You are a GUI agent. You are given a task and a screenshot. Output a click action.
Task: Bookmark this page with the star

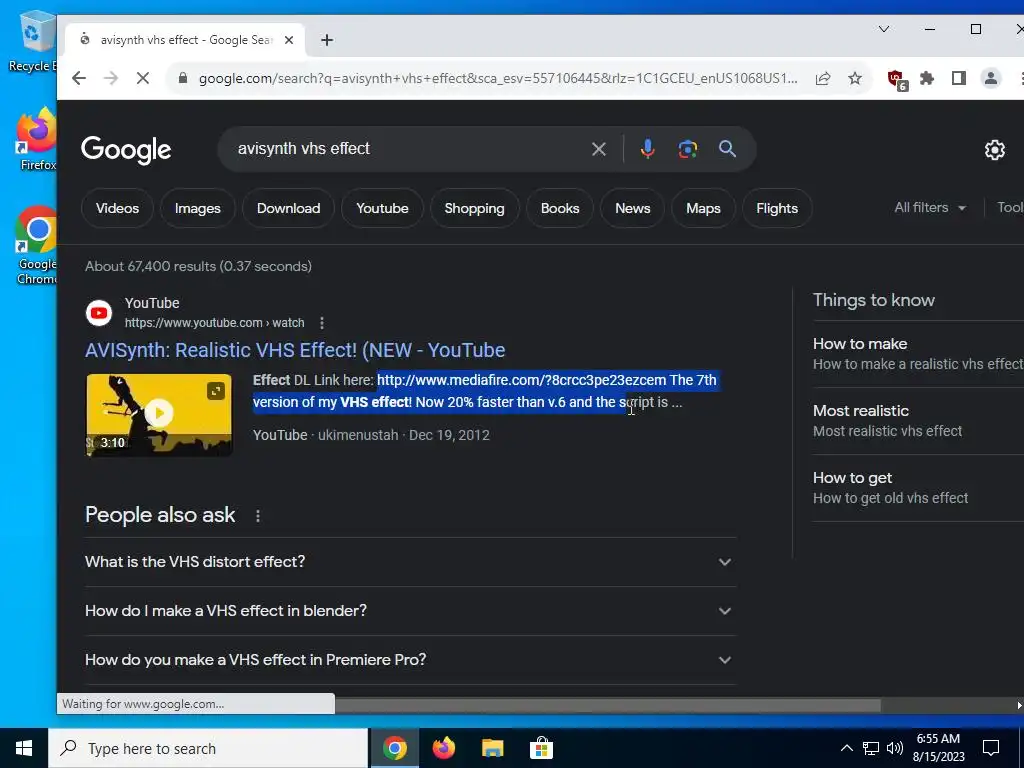click(x=855, y=78)
